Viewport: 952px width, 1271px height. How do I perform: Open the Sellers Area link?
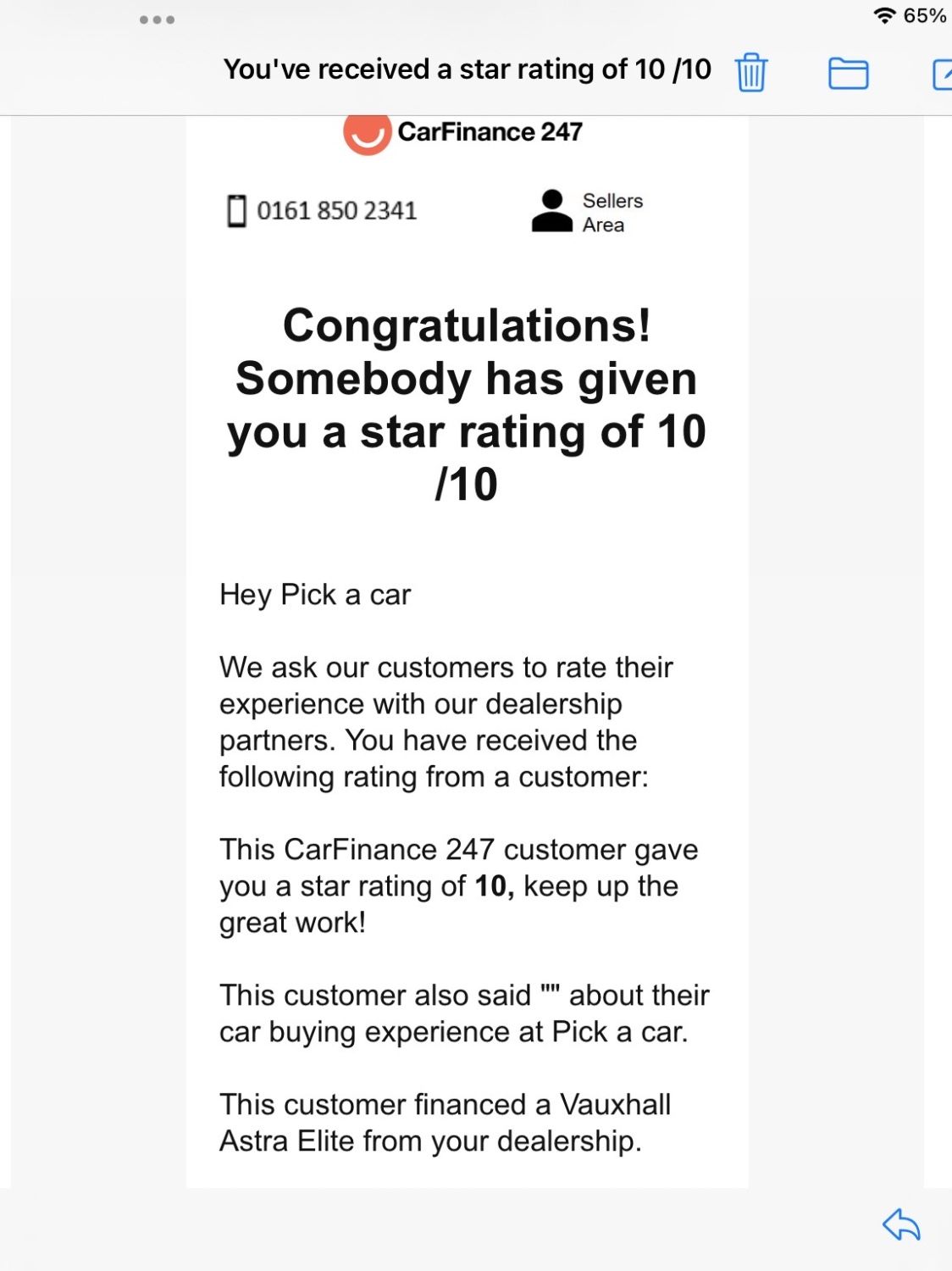pos(612,213)
